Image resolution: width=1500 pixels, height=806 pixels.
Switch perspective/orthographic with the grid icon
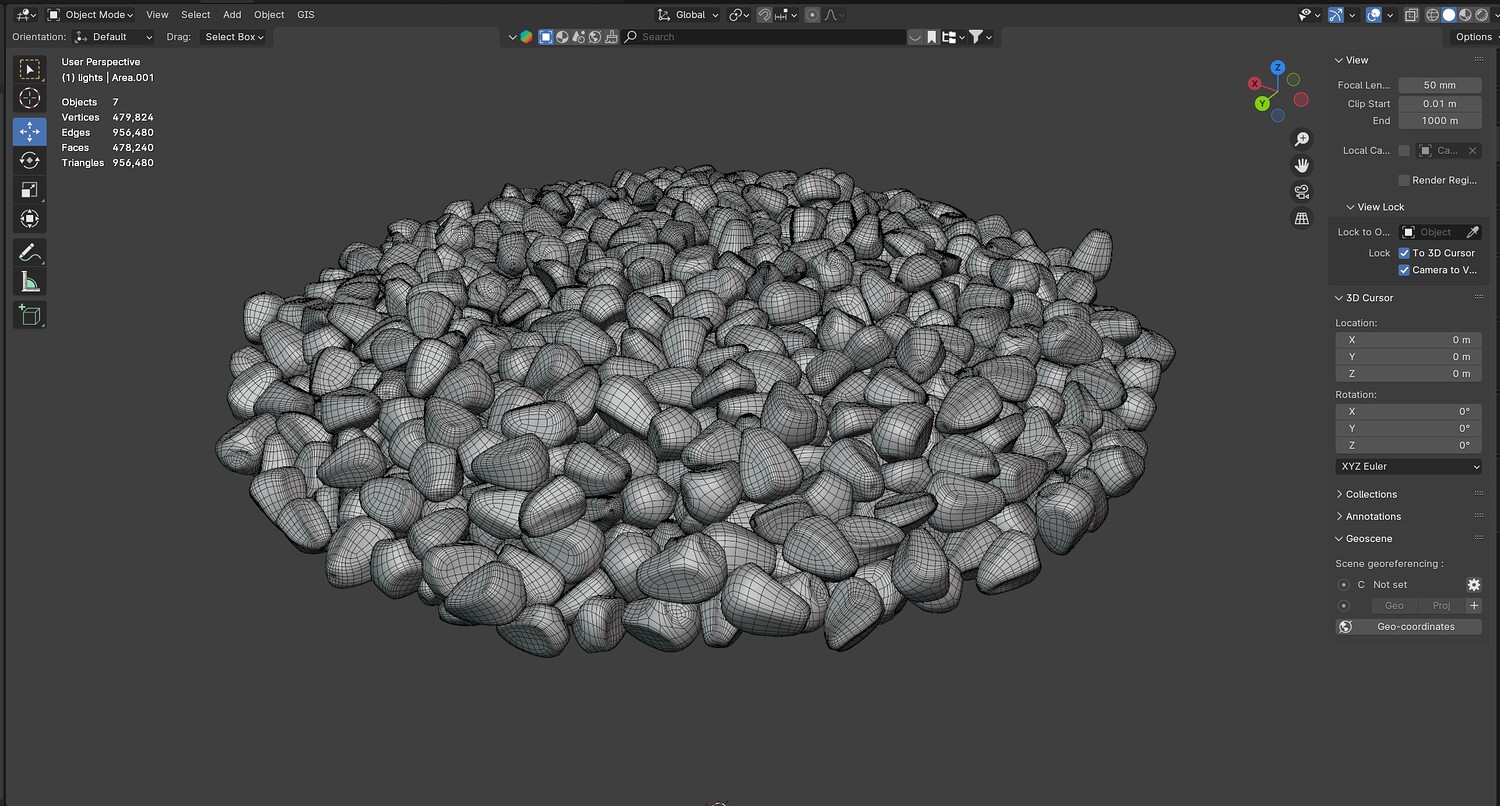pyautogui.click(x=1301, y=218)
